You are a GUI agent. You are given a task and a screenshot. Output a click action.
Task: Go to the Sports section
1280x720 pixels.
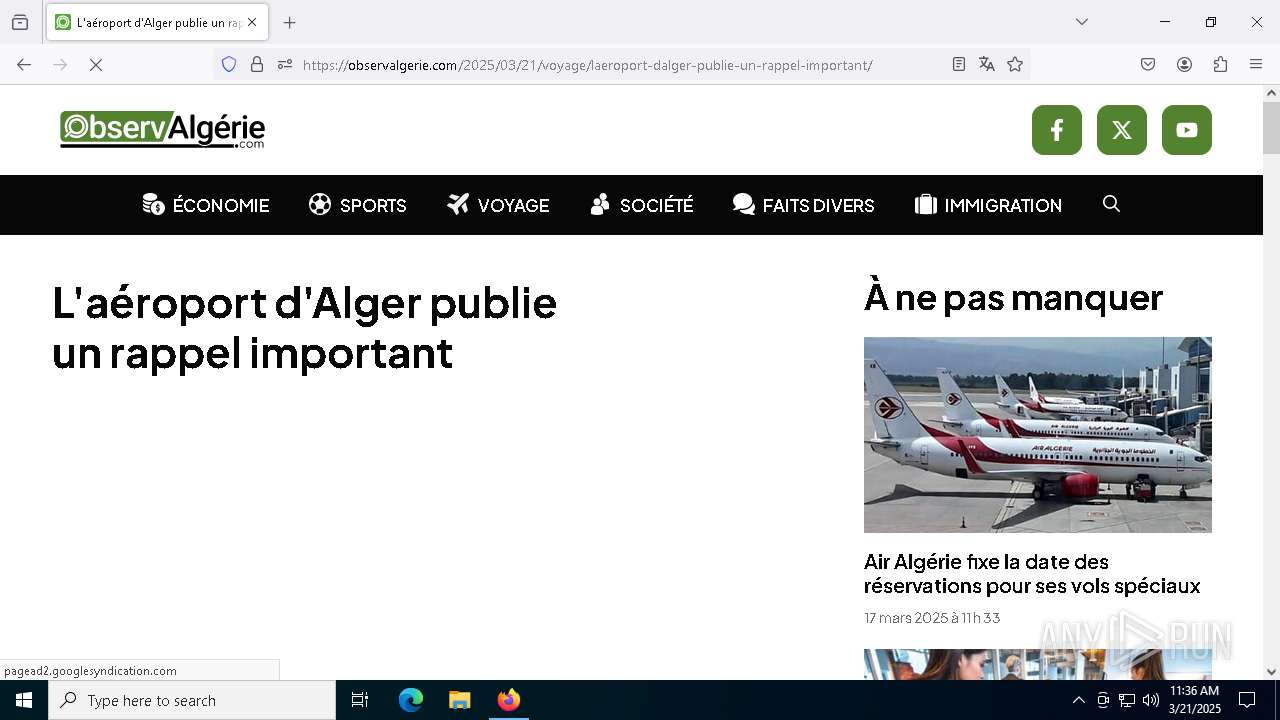click(x=358, y=205)
